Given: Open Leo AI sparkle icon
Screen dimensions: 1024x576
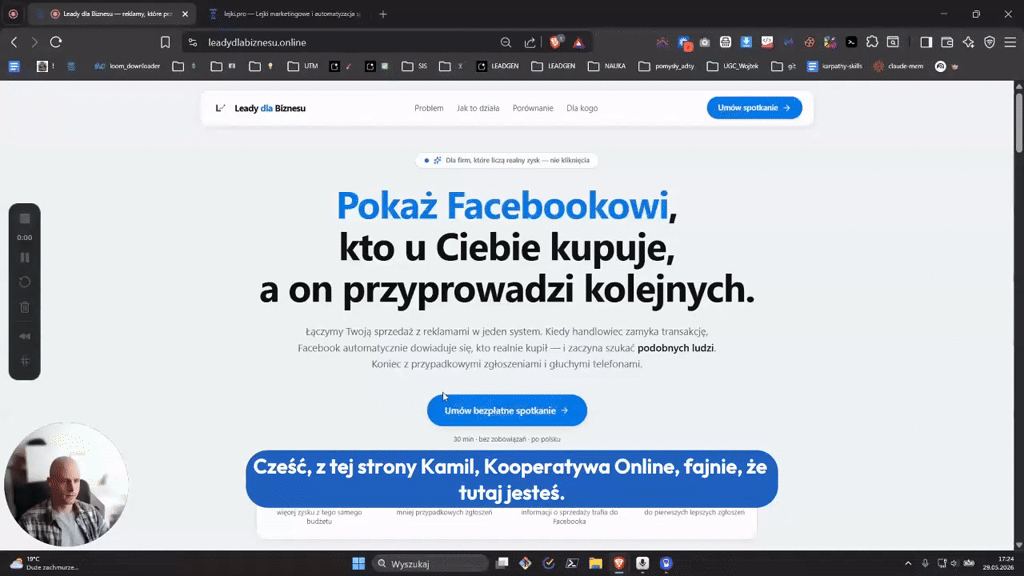Looking at the screenshot, I should click(968, 42).
